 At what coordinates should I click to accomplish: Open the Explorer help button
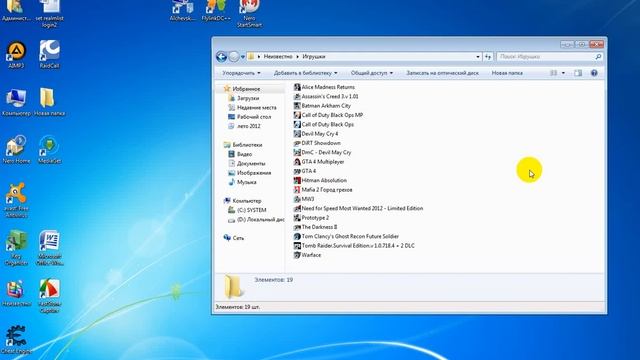(x=594, y=73)
